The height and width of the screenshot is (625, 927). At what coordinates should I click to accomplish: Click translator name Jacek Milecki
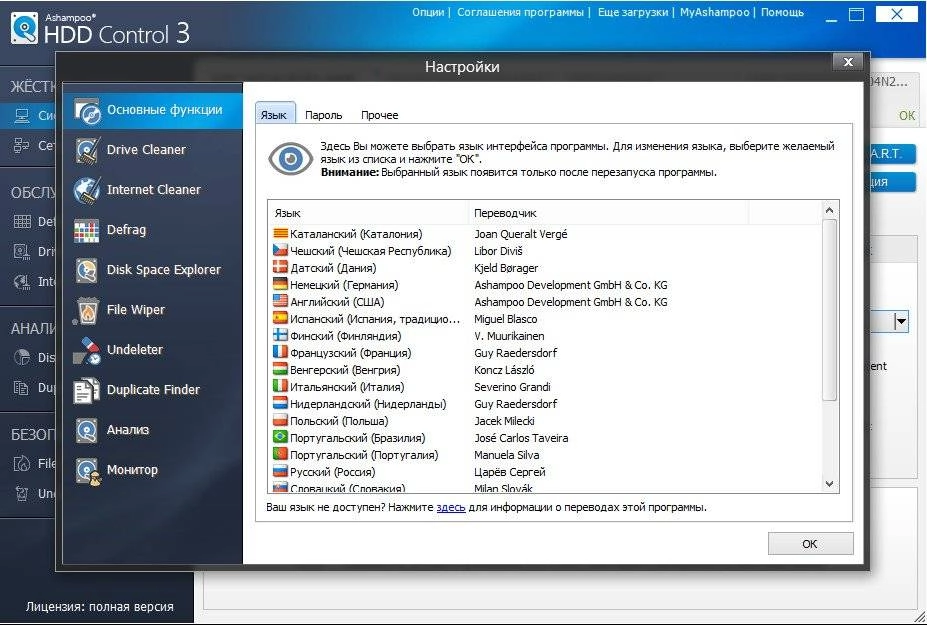pos(504,421)
